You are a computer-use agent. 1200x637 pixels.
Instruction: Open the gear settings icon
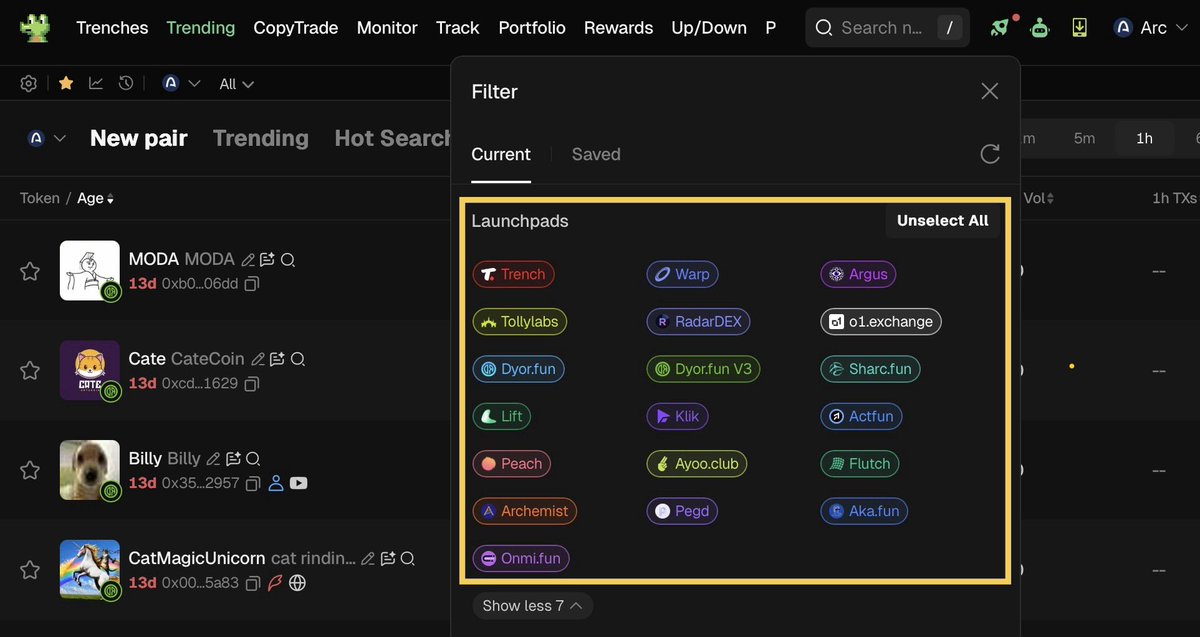click(29, 84)
